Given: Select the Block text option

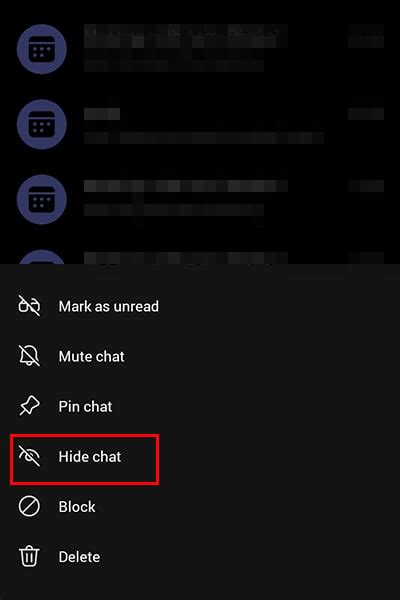Looking at the screenshot, I should point(77,507).
